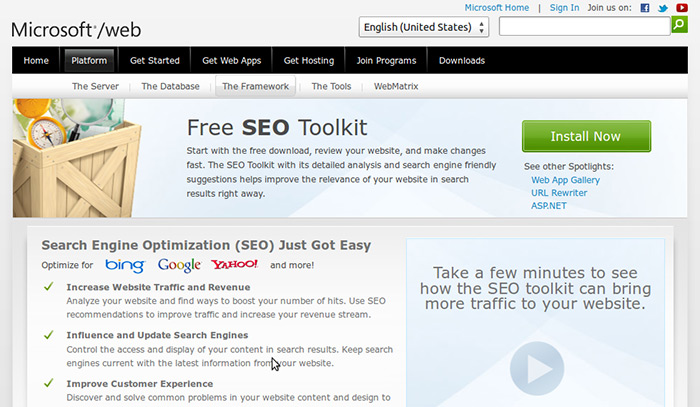This screenshot has width=700, height=407.
Task: Go to the Get Web Apps menu
Action: pyautogui.click(x=231, y=61)
